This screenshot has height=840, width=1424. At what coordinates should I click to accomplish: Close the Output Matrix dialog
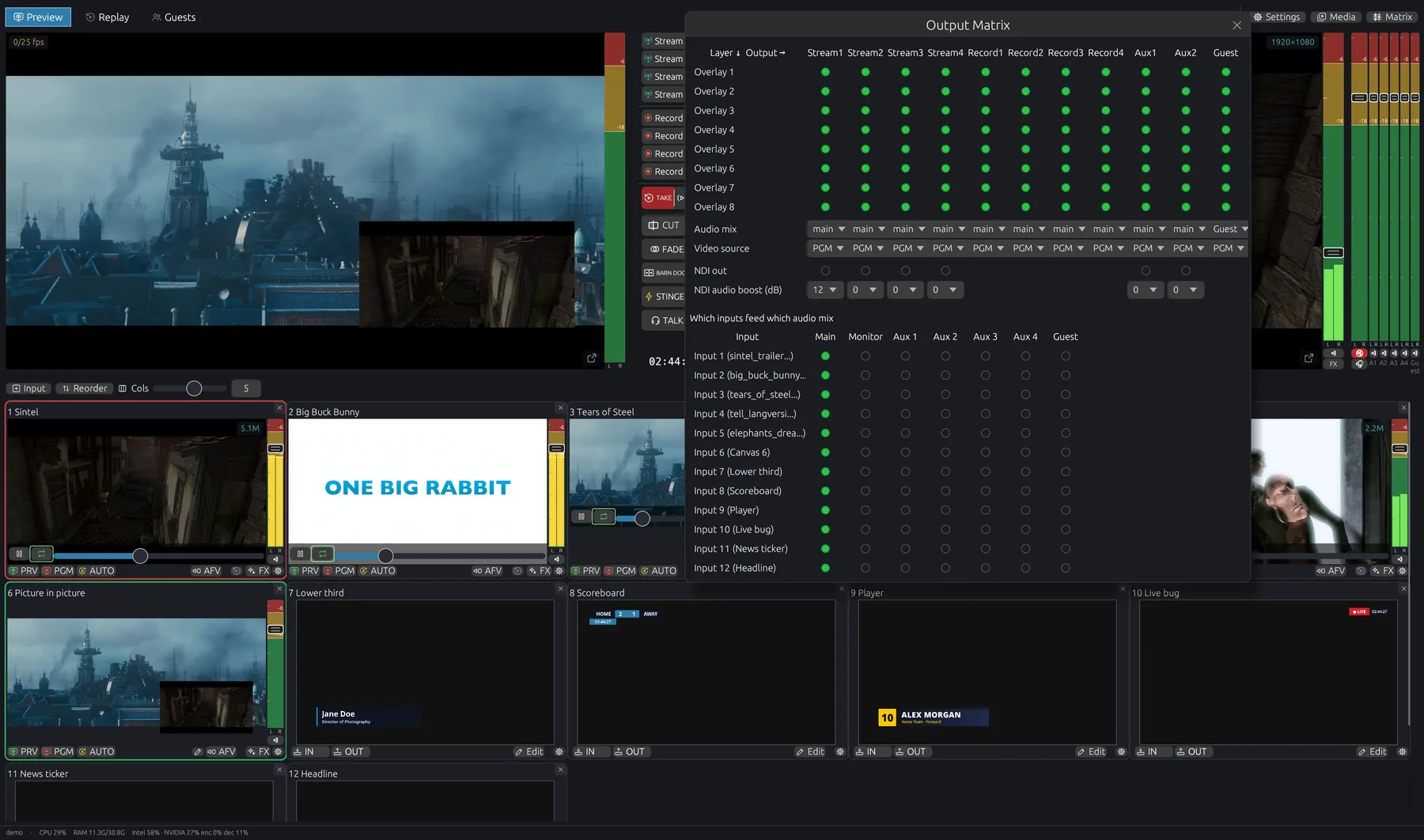tap(1237, 25)
